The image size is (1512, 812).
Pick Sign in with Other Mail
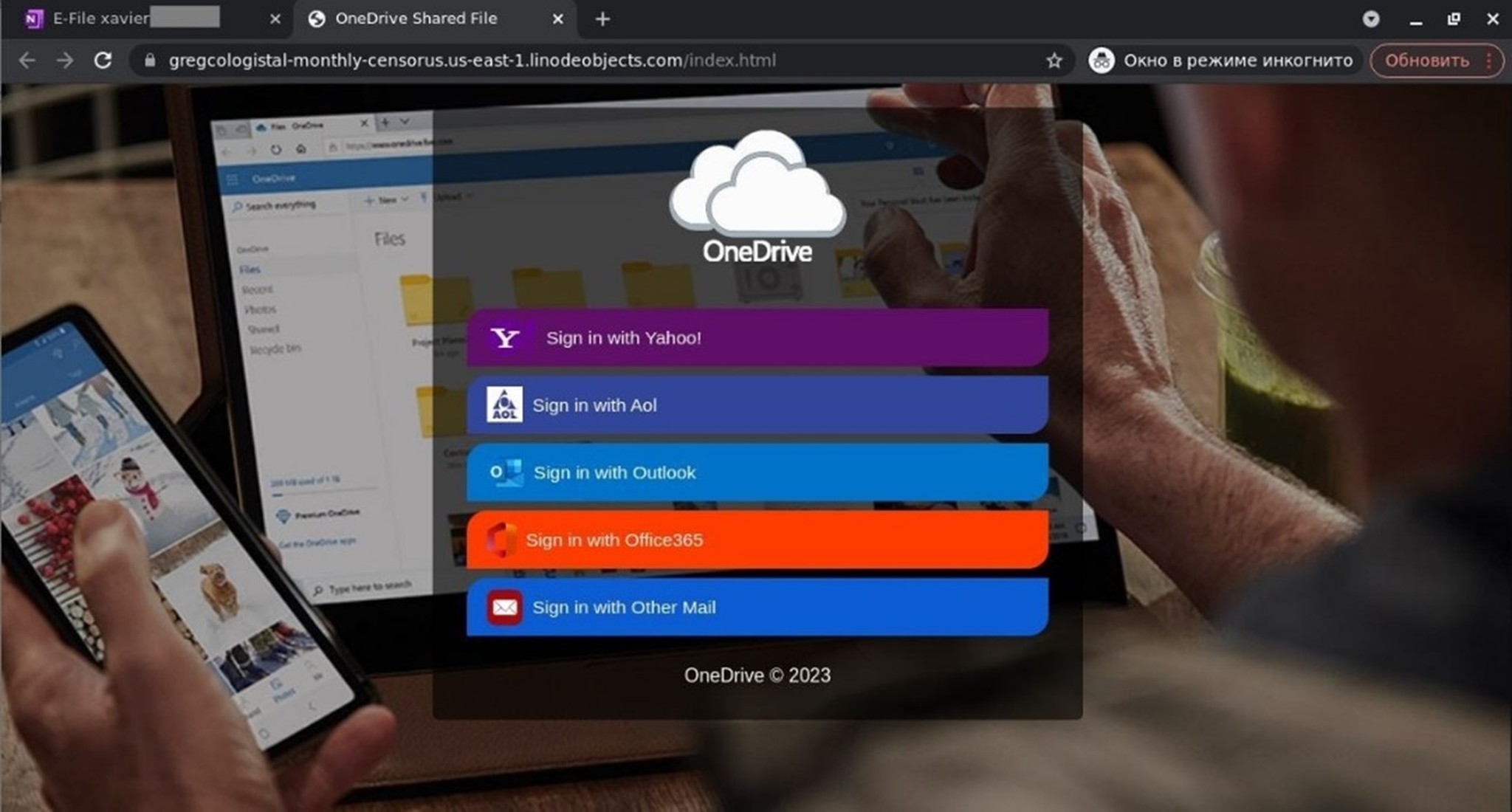pos(757,607)
